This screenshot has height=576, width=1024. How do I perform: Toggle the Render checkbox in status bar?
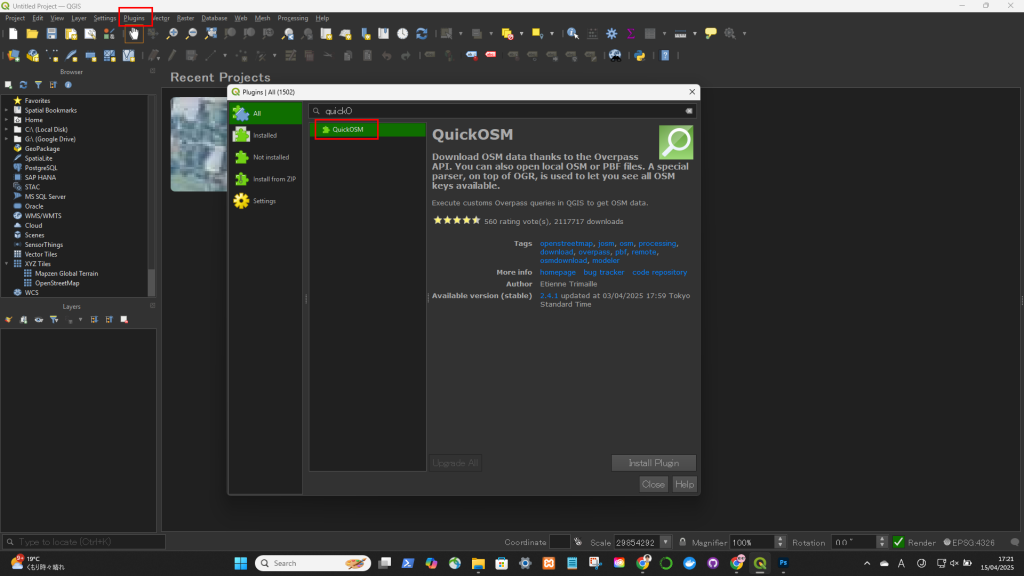(898, 542)
